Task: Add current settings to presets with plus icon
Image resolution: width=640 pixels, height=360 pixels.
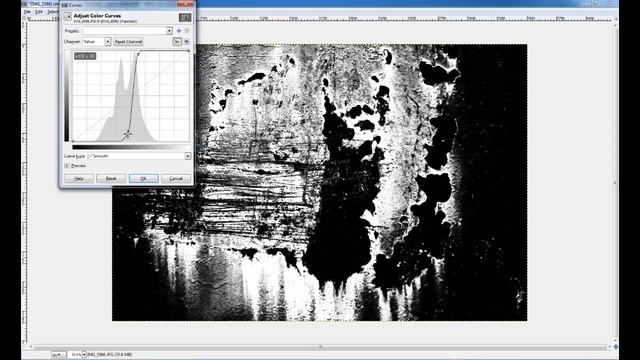Action: 179,31
